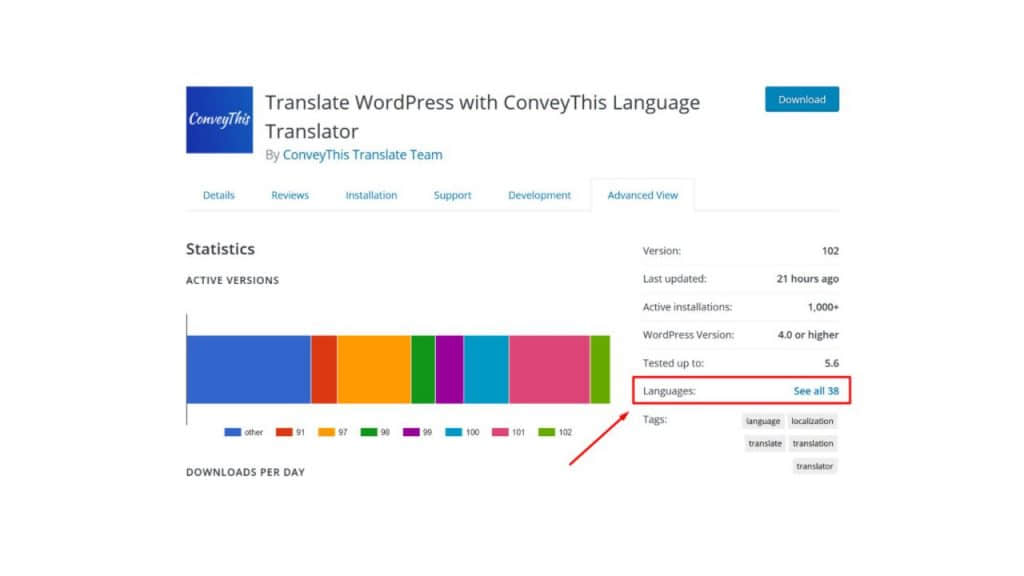
Task: Click the pink version 101 bar segment
Action: [549, 370]
